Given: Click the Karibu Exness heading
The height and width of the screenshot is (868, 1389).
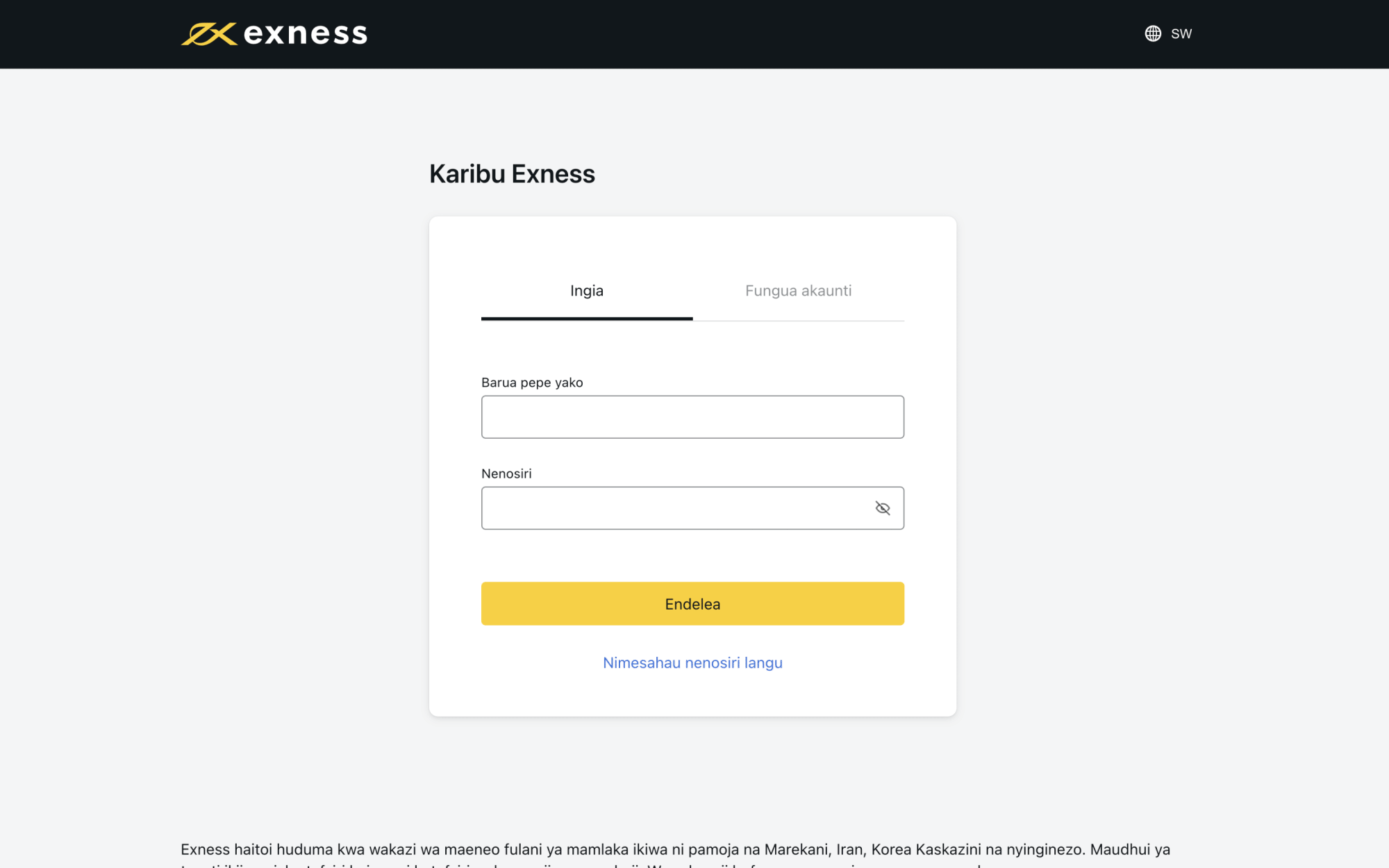Looking at the screenshot, I should pos(512,174).
